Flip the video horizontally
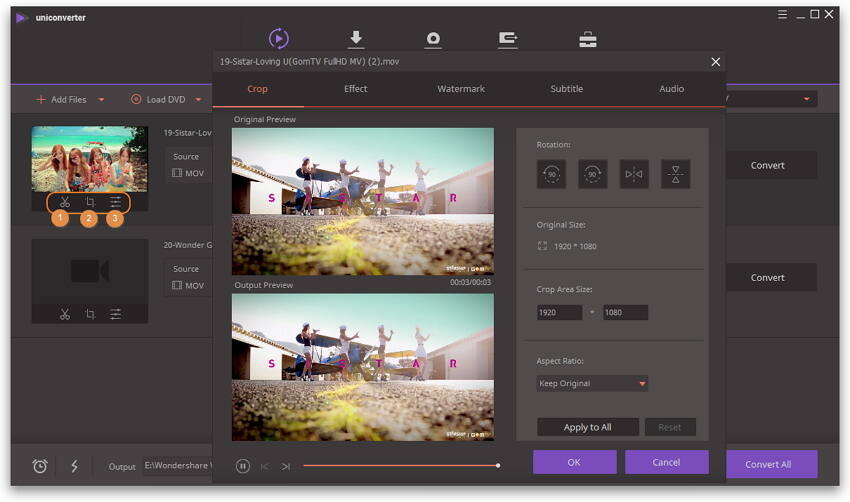The image size is (850, 502). (634, 174)
